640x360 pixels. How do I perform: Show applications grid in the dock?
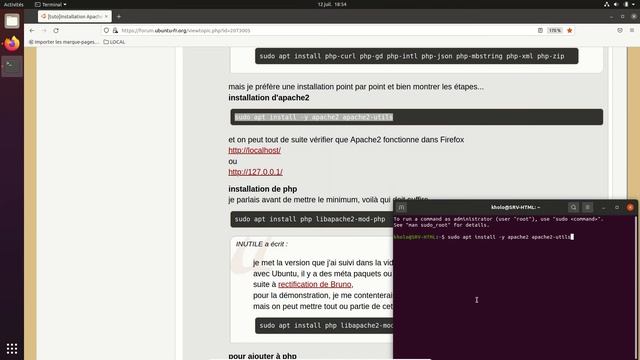point(12,348)
